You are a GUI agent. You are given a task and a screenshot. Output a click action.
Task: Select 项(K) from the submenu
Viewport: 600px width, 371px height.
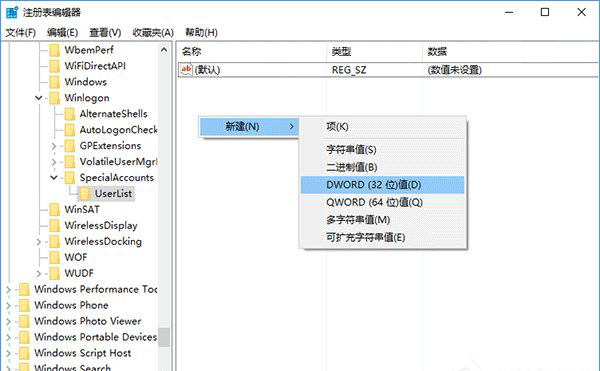pyautogui.click(x=383, y=127)
